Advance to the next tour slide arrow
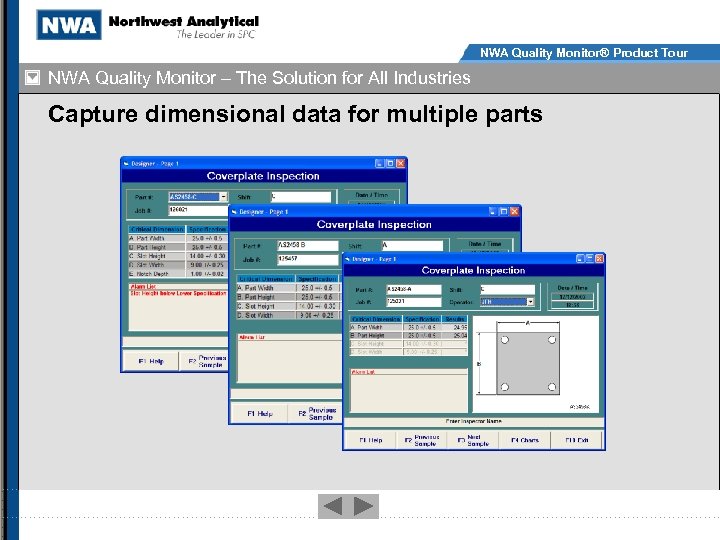The height and width of the screenshot is (540, 720). click(364, 506)
